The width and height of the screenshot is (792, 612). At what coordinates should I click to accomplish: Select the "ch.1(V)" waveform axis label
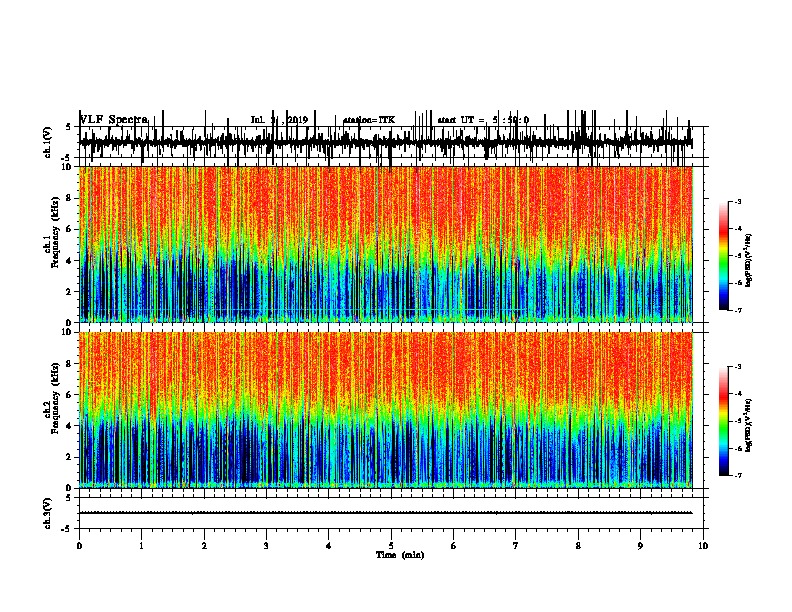point(48,142)
